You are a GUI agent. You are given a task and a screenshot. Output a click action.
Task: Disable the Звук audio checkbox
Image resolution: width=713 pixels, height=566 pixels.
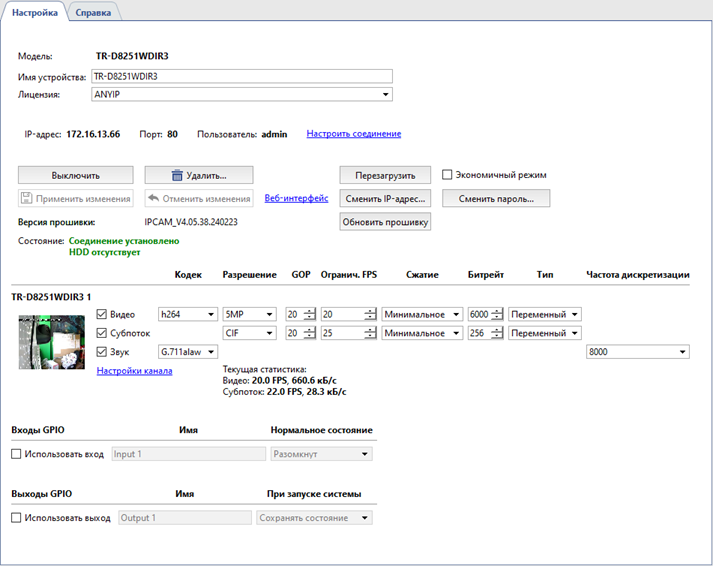tap(102, 352)
